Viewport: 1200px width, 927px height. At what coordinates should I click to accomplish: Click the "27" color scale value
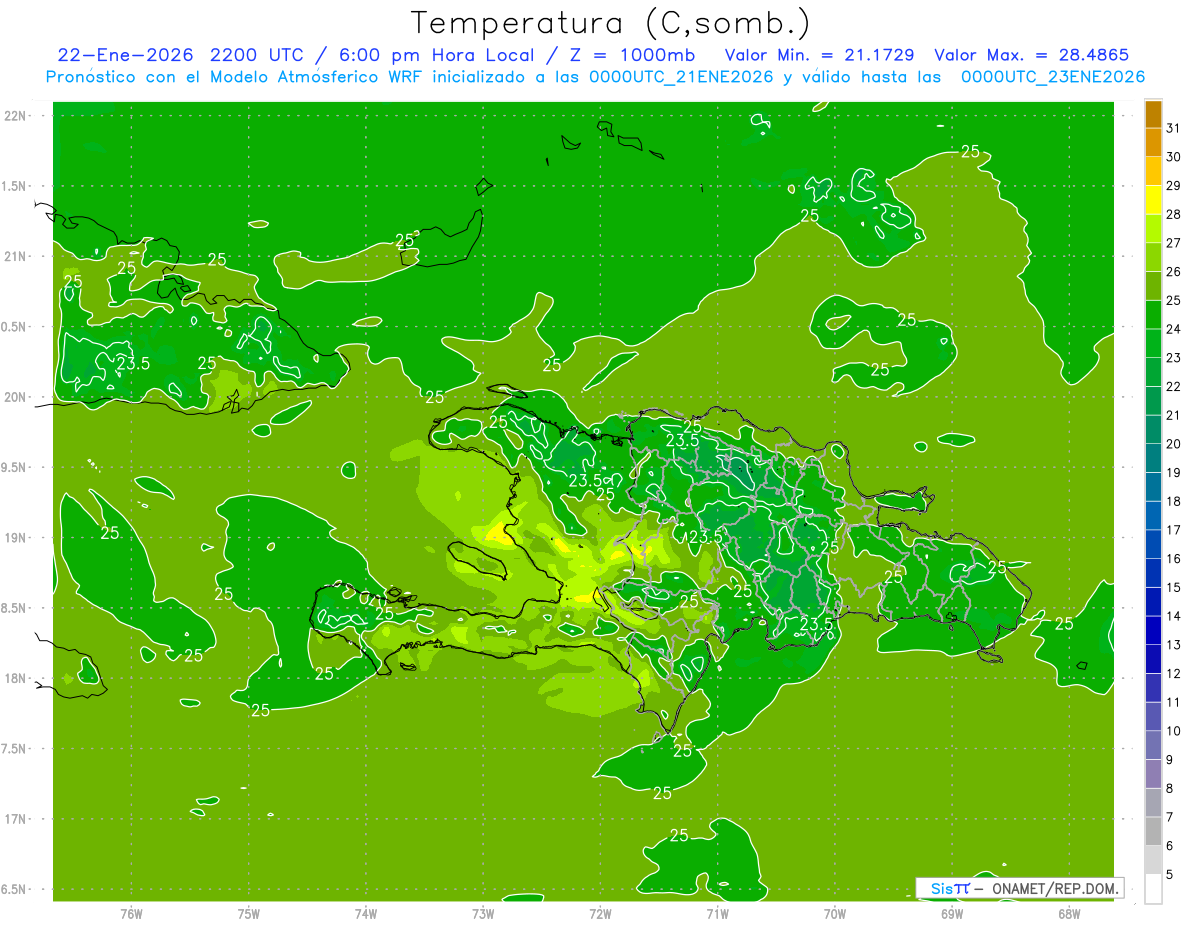pyautogui.click(x=1174, y=243)
